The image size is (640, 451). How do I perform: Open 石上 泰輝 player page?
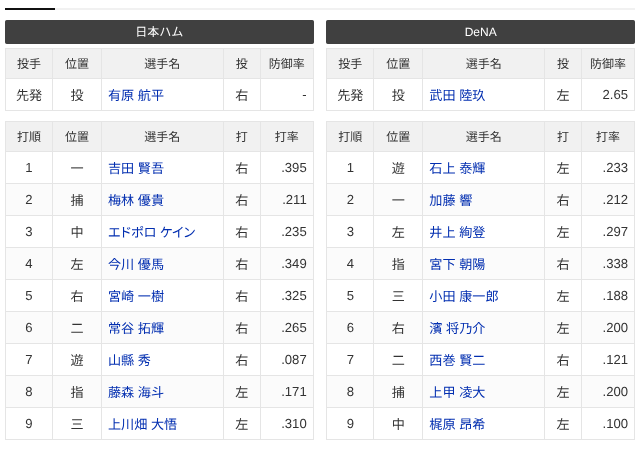click(x=457, y=168)
